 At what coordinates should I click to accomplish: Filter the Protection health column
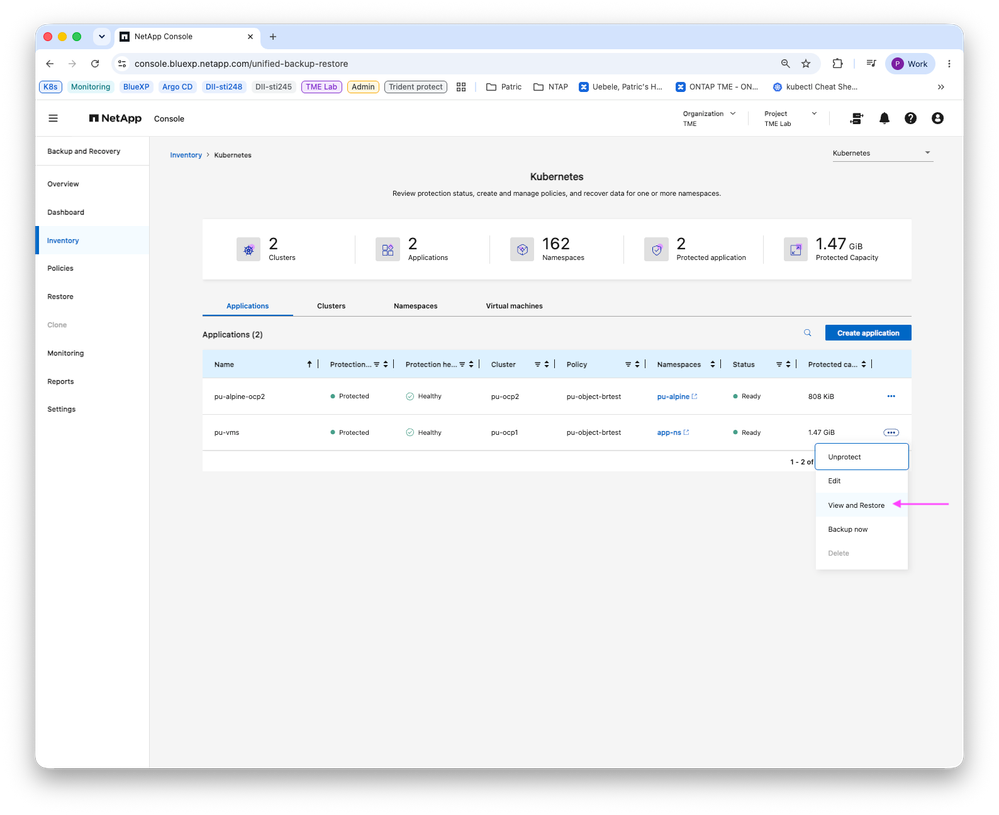coord(462,364)
